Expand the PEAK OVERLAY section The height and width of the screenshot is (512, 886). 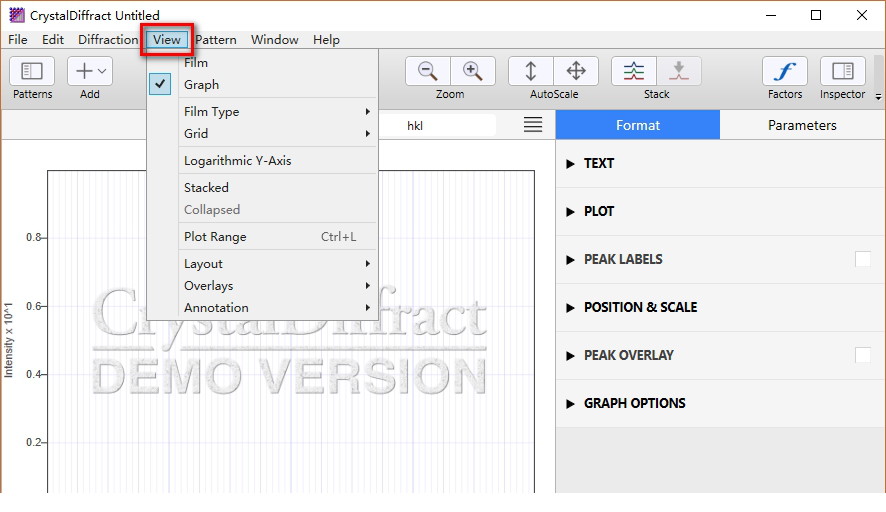(x=570, y=356)
